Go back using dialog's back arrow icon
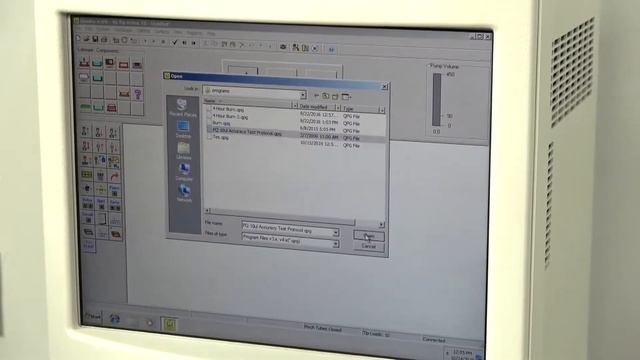Image resolution: width=640 pixels, height=360 pixels. coord(316,96)
